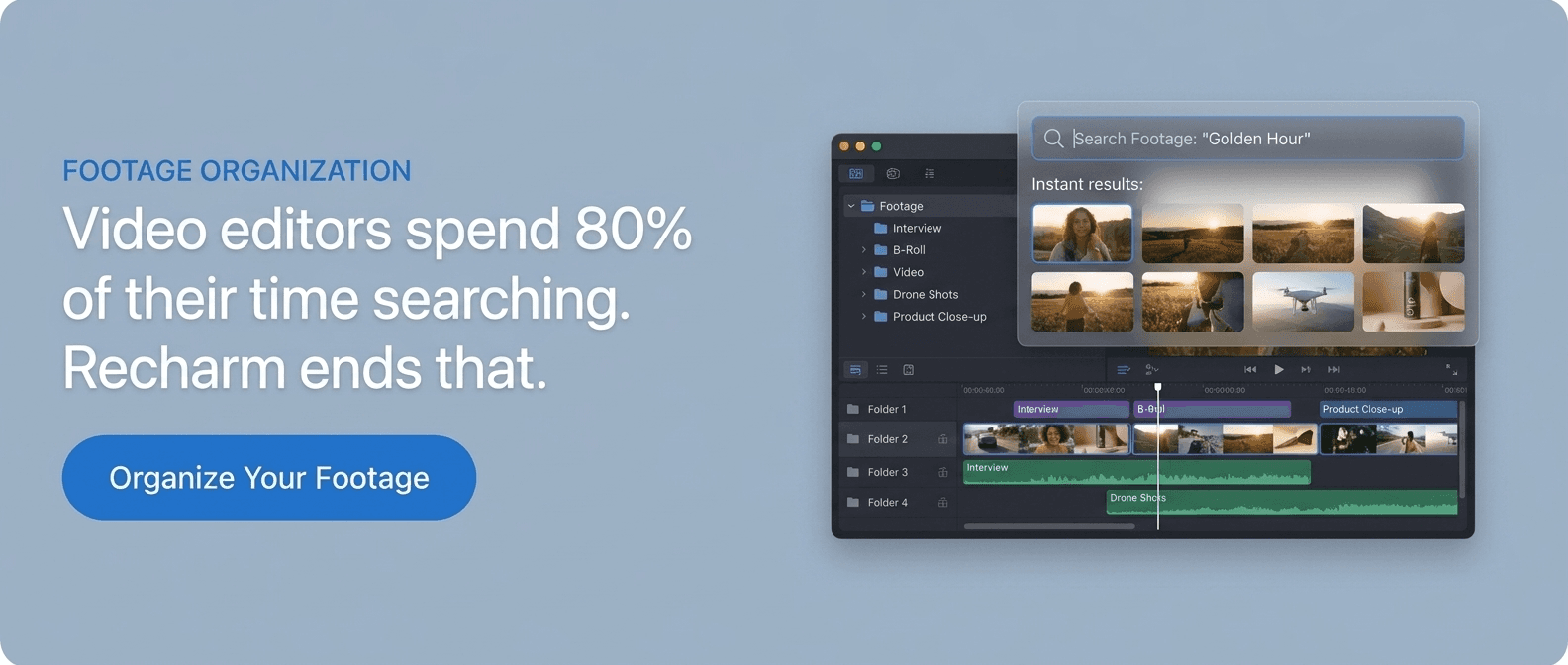Click the yellow minimize window button
The width and height of the screenshot is (1568, 665).
pos(860,146)
